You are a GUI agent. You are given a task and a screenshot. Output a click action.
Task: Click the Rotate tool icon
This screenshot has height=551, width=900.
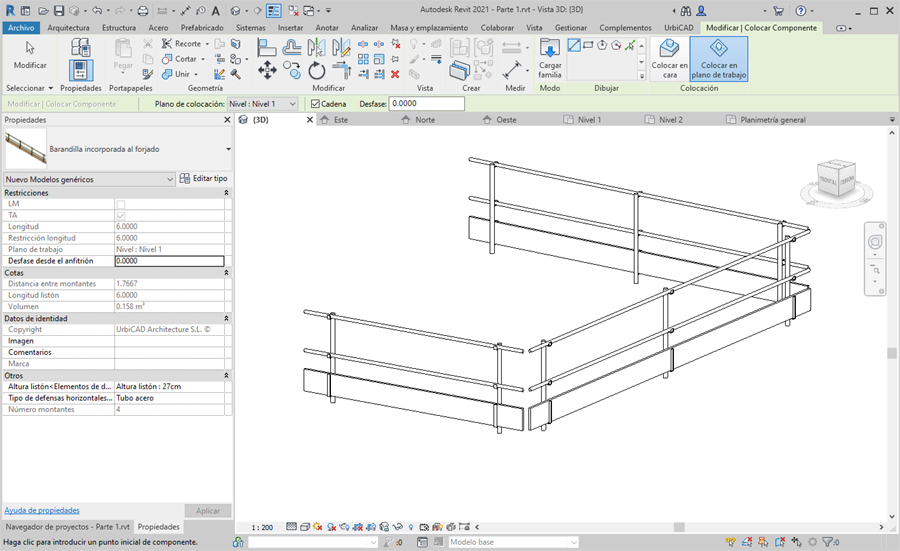(317, 70)
